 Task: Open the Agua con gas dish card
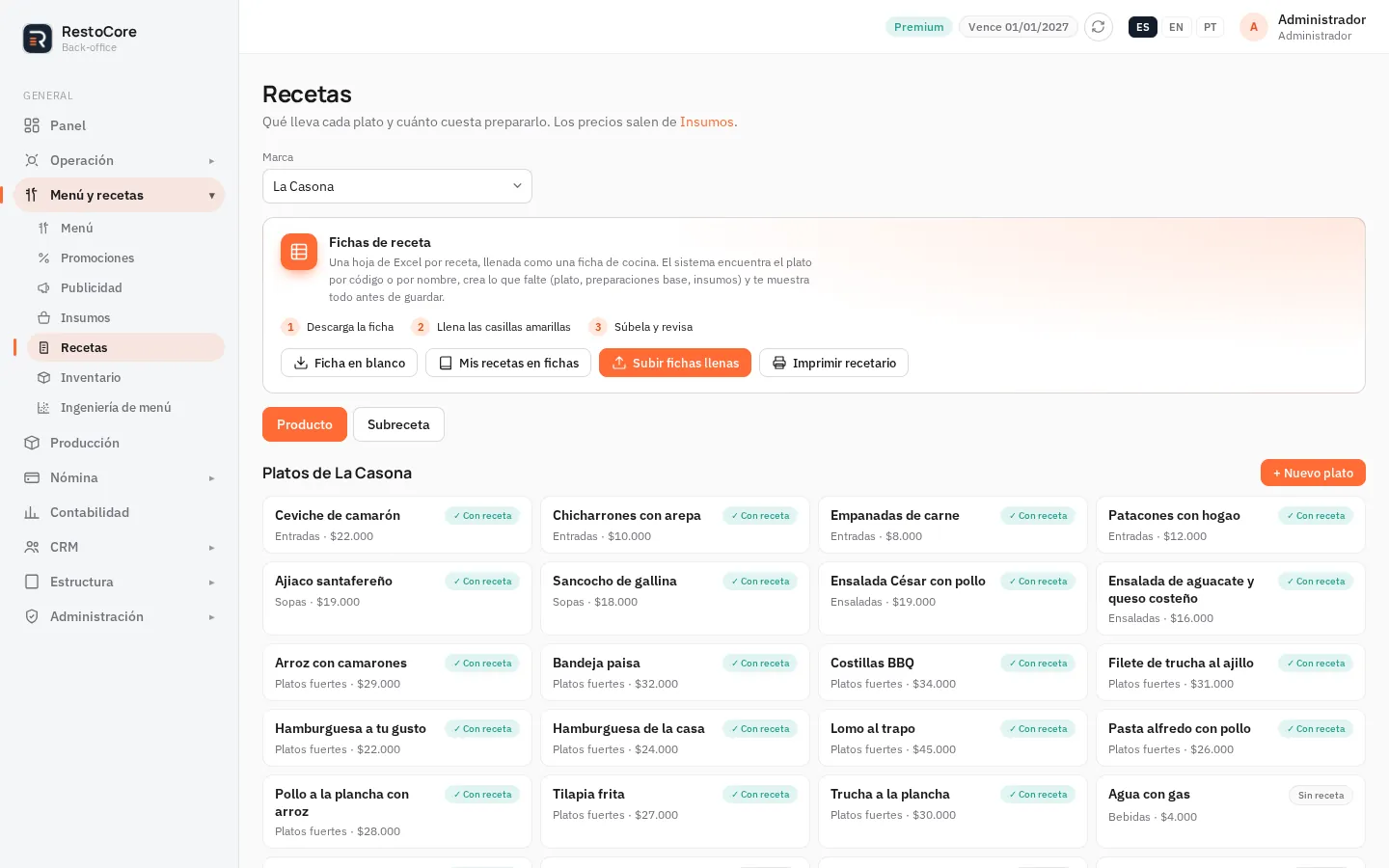1231,811
